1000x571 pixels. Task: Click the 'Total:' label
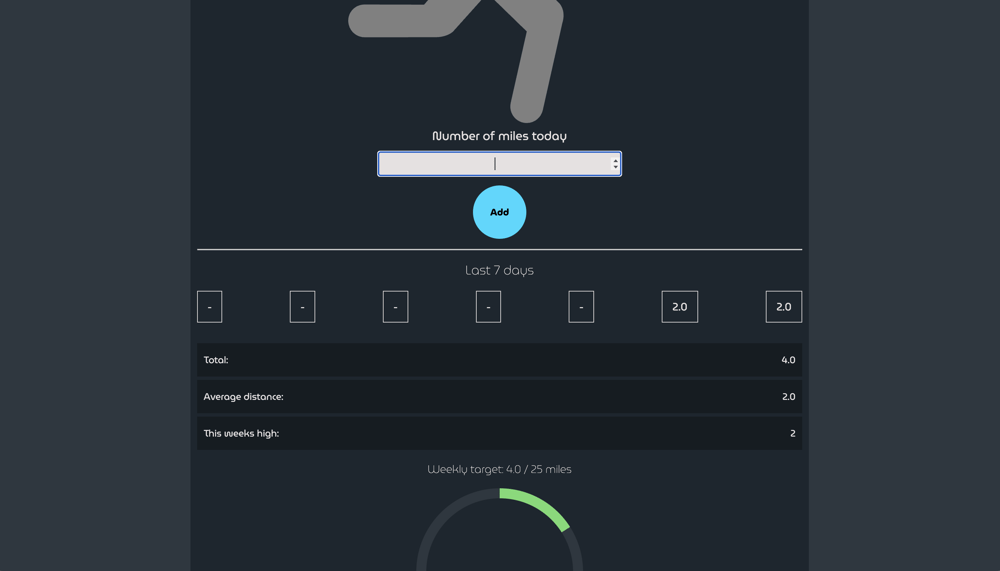(216, 360)
